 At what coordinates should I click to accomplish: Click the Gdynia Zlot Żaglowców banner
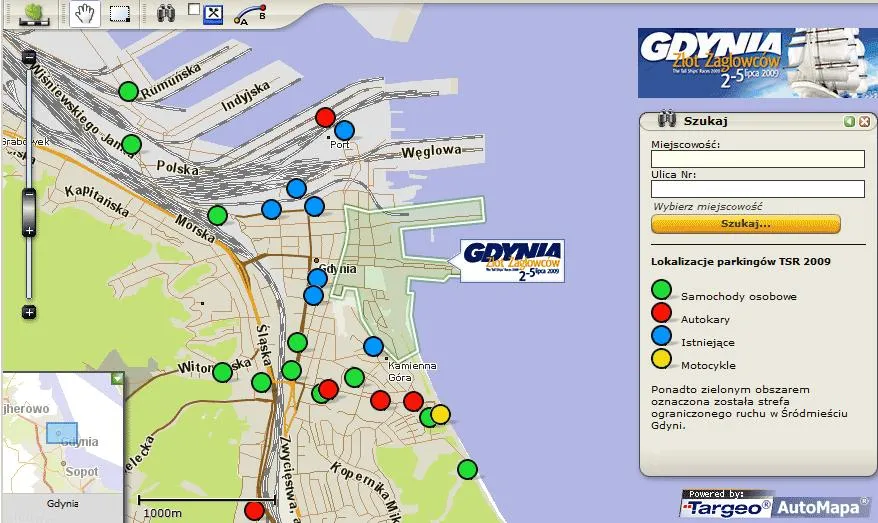point(756,63)
